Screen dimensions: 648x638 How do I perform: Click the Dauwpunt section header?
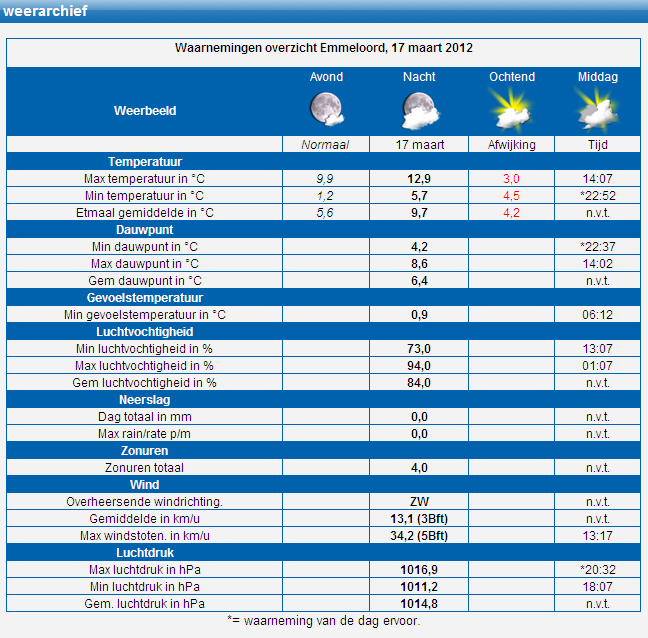click(145, 230)
